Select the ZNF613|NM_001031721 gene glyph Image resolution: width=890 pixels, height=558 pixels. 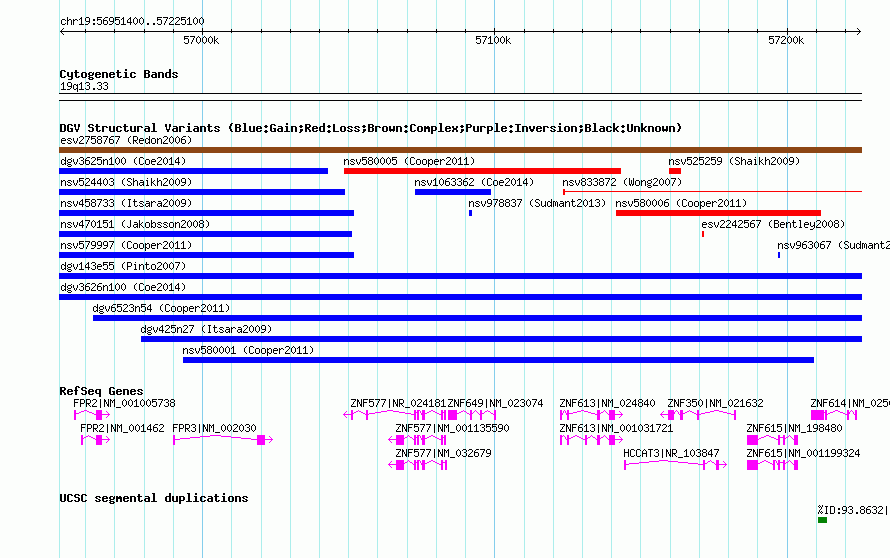(591, 440)
